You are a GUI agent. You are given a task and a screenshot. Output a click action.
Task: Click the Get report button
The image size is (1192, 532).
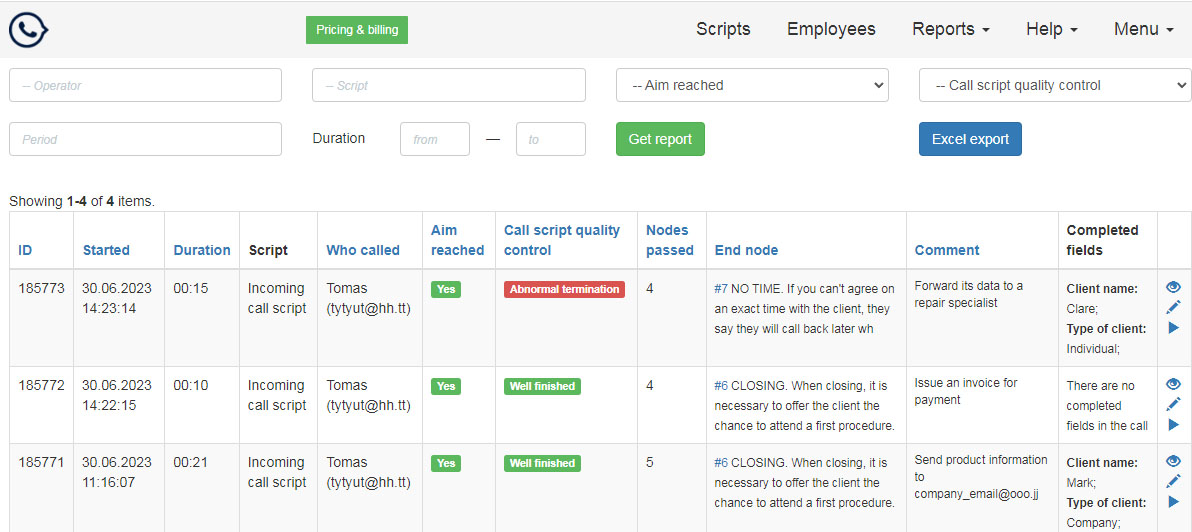(660, 139)
